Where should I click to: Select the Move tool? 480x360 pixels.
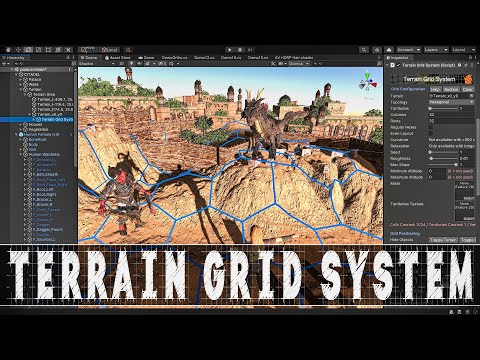pyautogui.click(x=18, y=50)
